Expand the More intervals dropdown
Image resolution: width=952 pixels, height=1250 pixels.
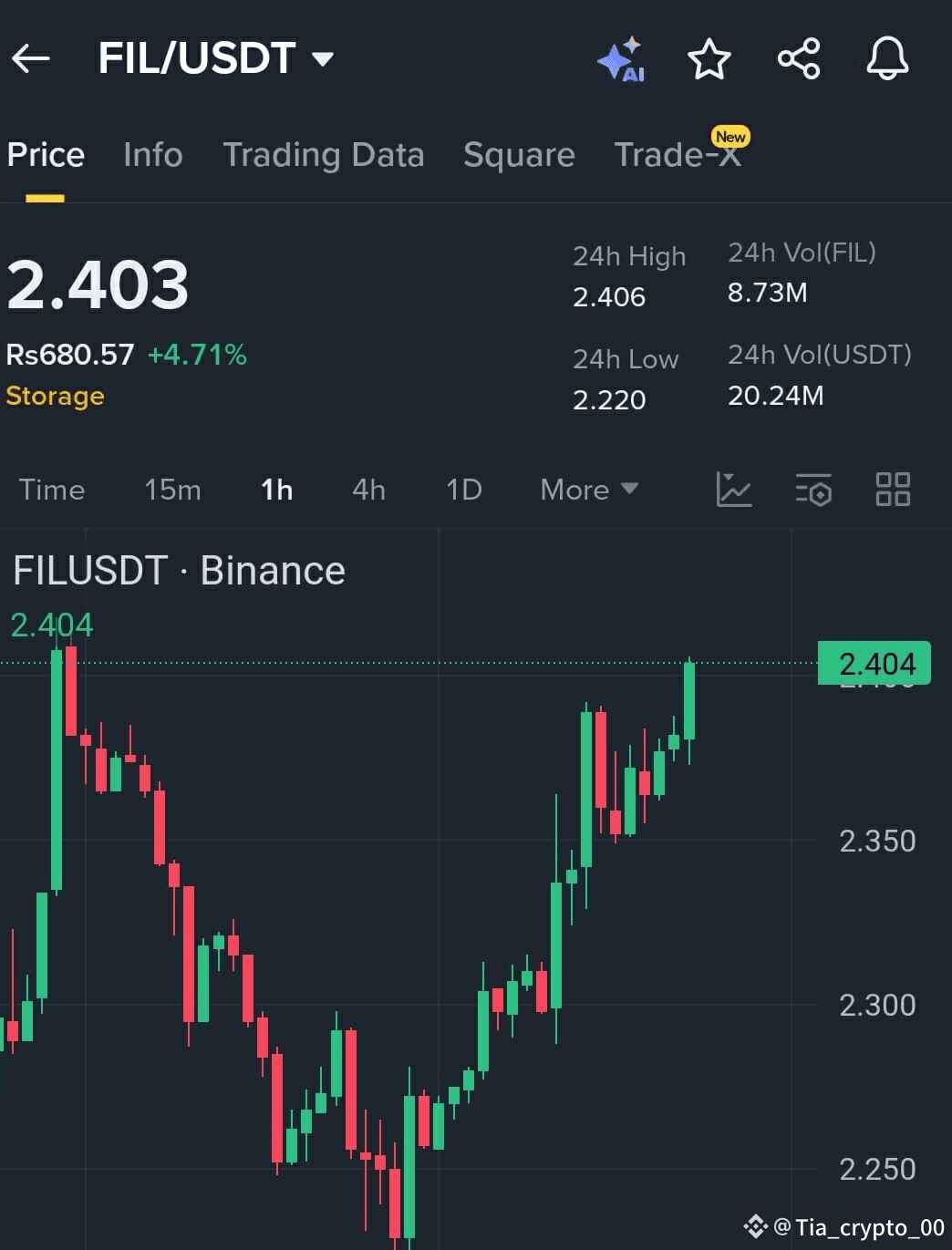(x=589, y=490)
